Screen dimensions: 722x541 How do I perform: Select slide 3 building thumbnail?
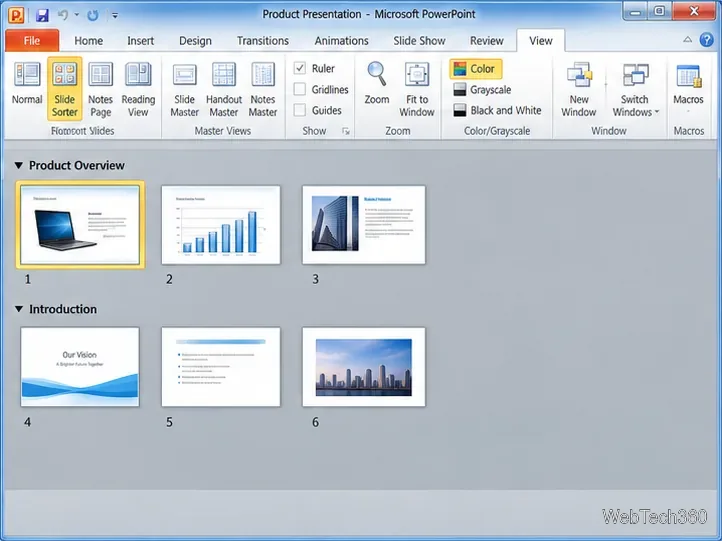(x=364, y=225)
